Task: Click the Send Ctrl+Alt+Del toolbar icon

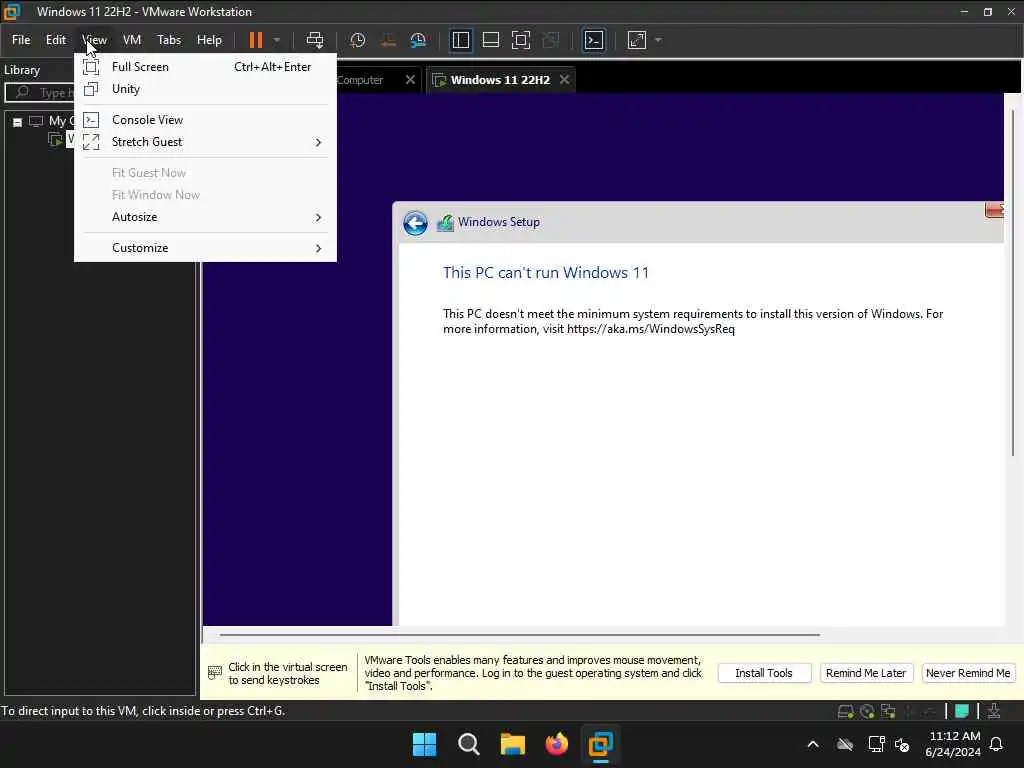Action: (315, 40)
